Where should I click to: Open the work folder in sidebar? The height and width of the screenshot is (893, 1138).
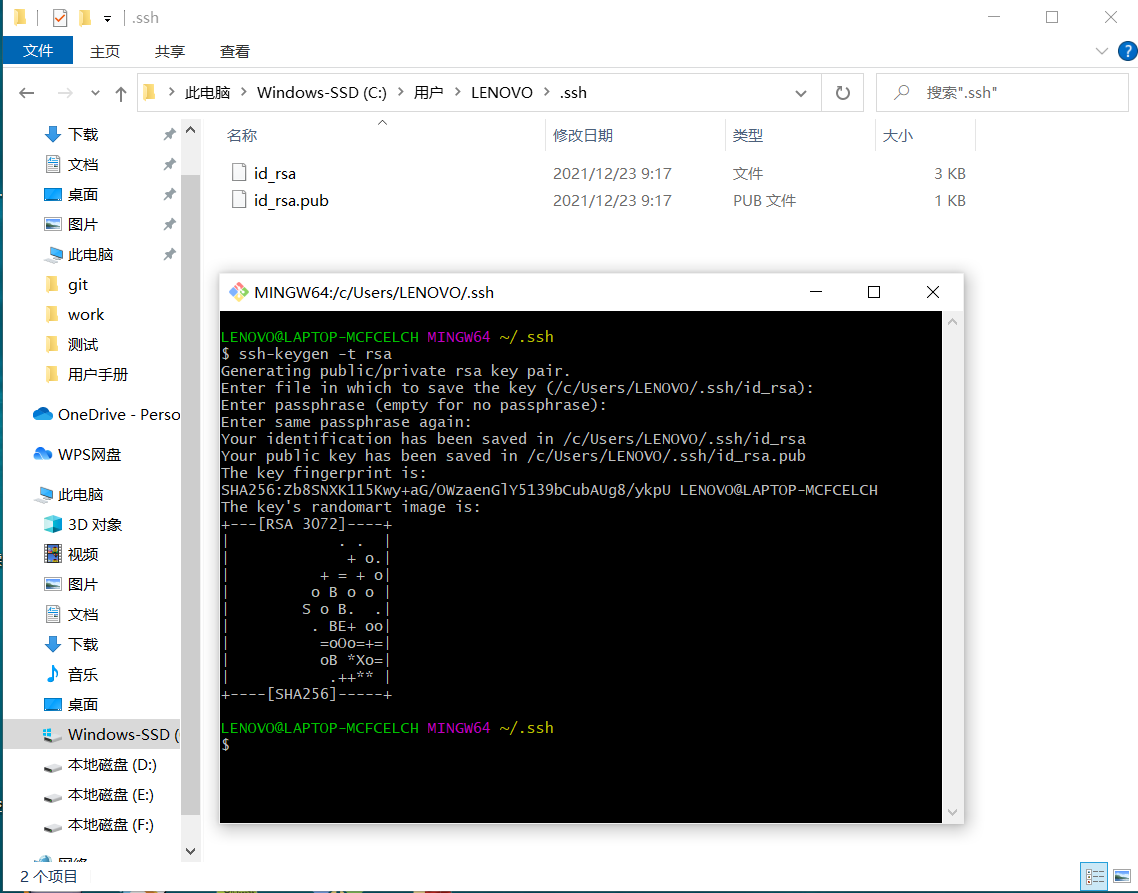point(86,314)
